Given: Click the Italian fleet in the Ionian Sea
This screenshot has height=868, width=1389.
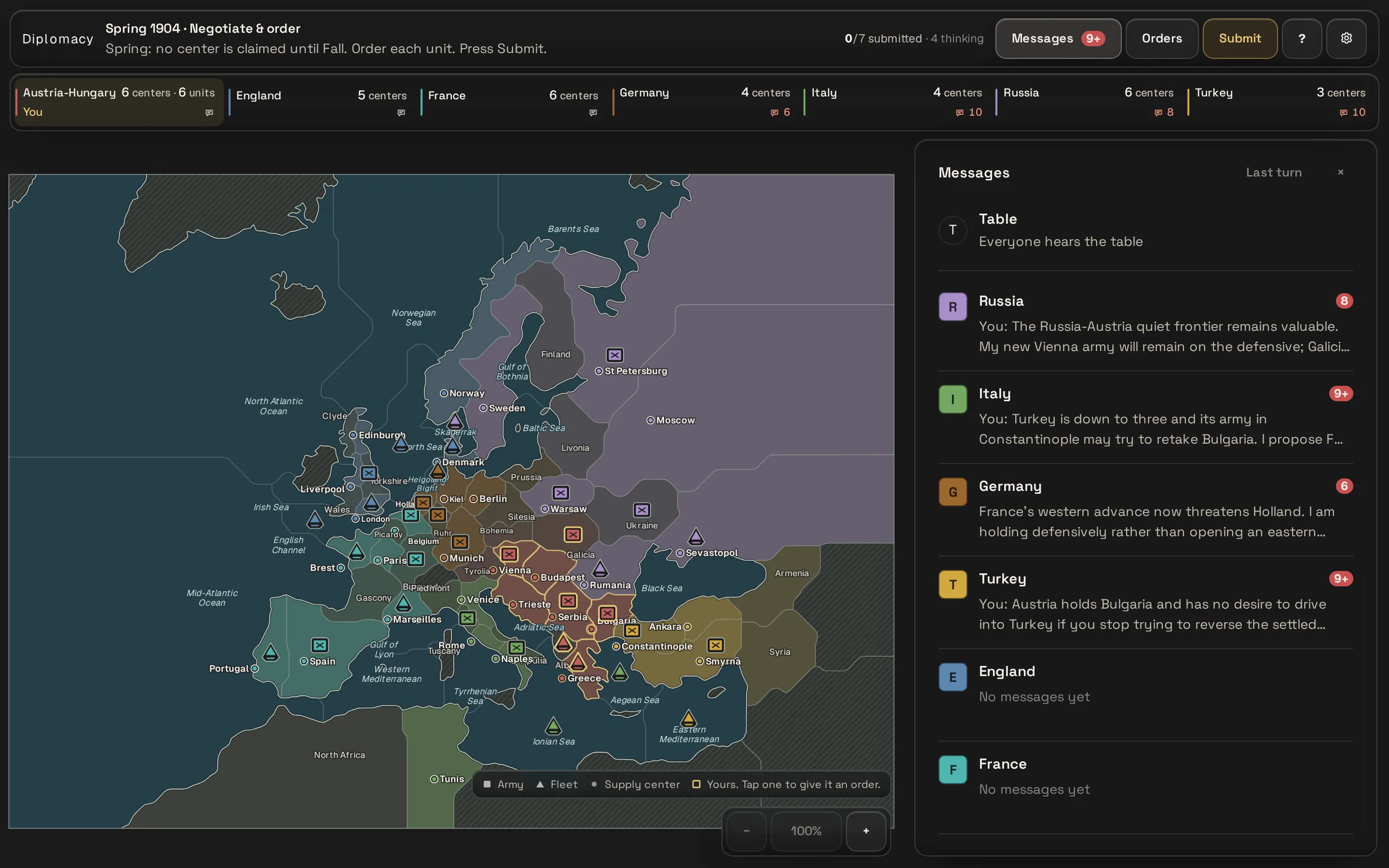Looking at the screenshot, I should 553,726.
